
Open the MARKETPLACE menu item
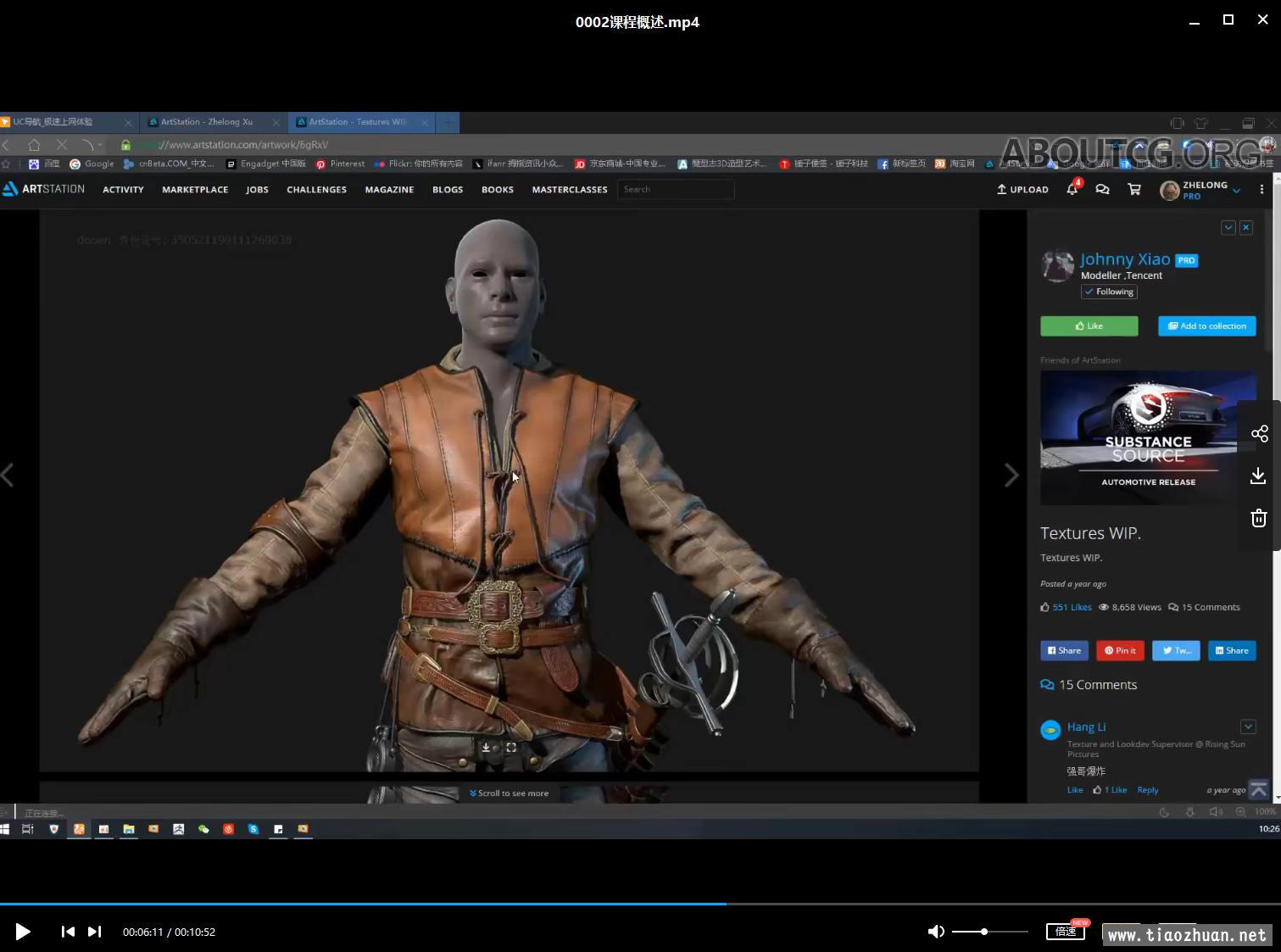(195, 190)
